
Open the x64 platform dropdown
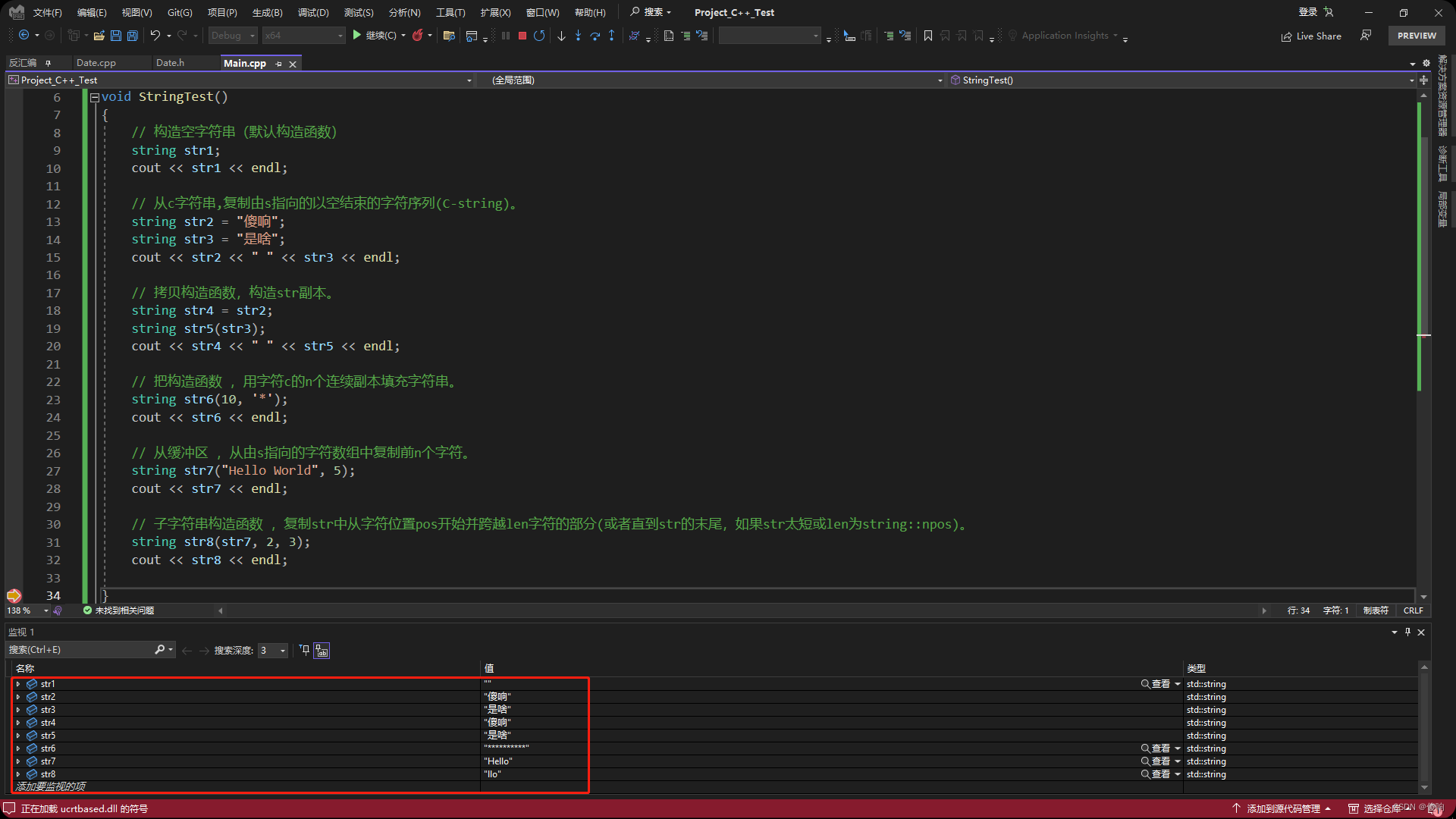[303, 36]
